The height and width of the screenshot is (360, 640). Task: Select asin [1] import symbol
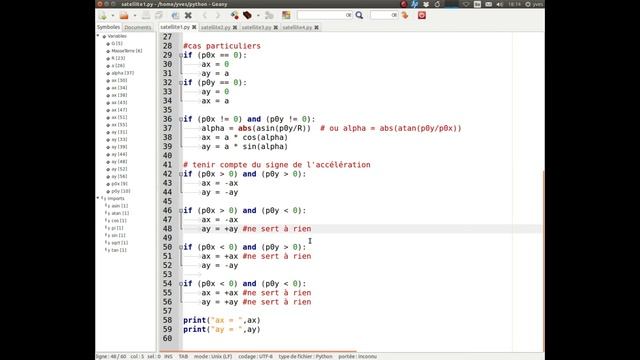[120, 206]
